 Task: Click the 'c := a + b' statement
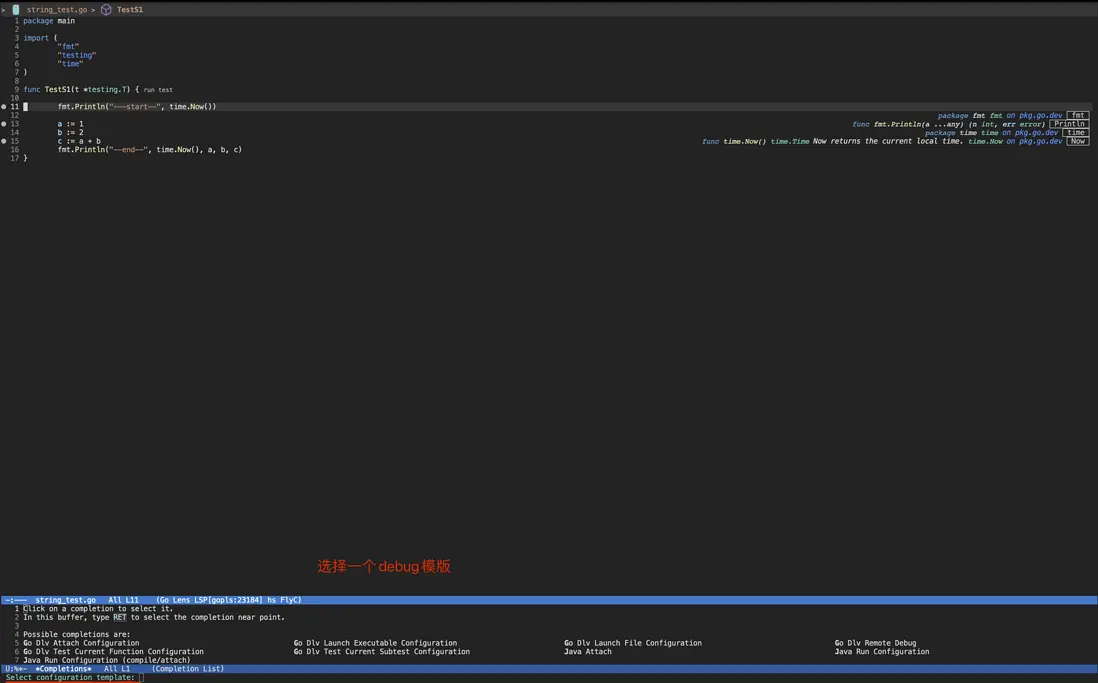pos(79,141)
